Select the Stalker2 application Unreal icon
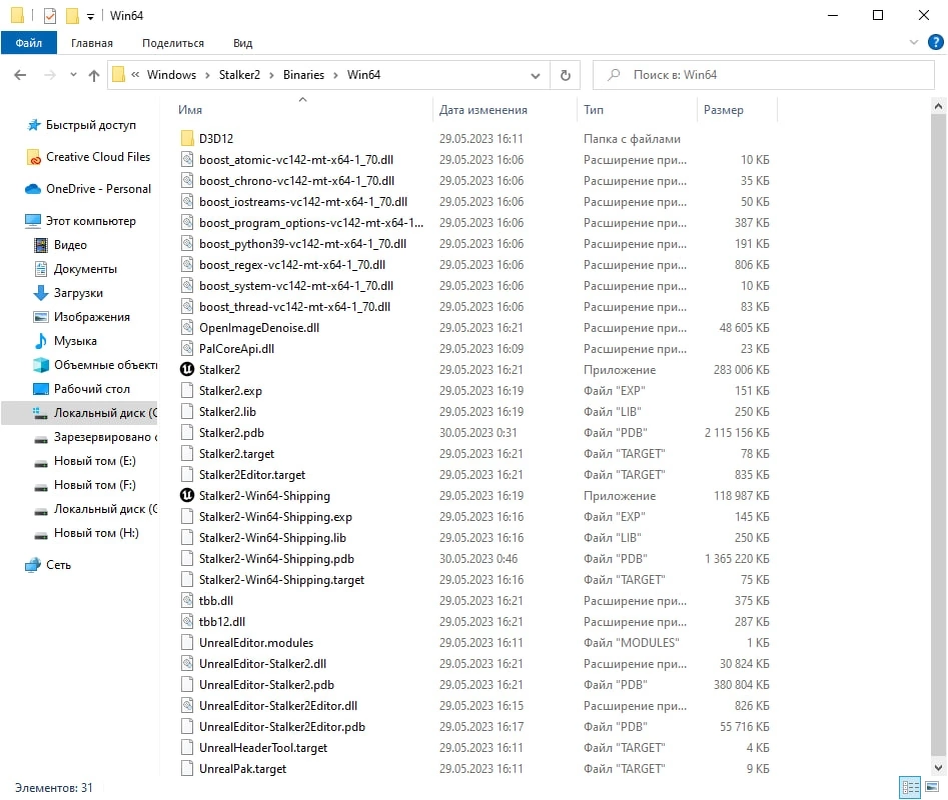 [187, 369]
